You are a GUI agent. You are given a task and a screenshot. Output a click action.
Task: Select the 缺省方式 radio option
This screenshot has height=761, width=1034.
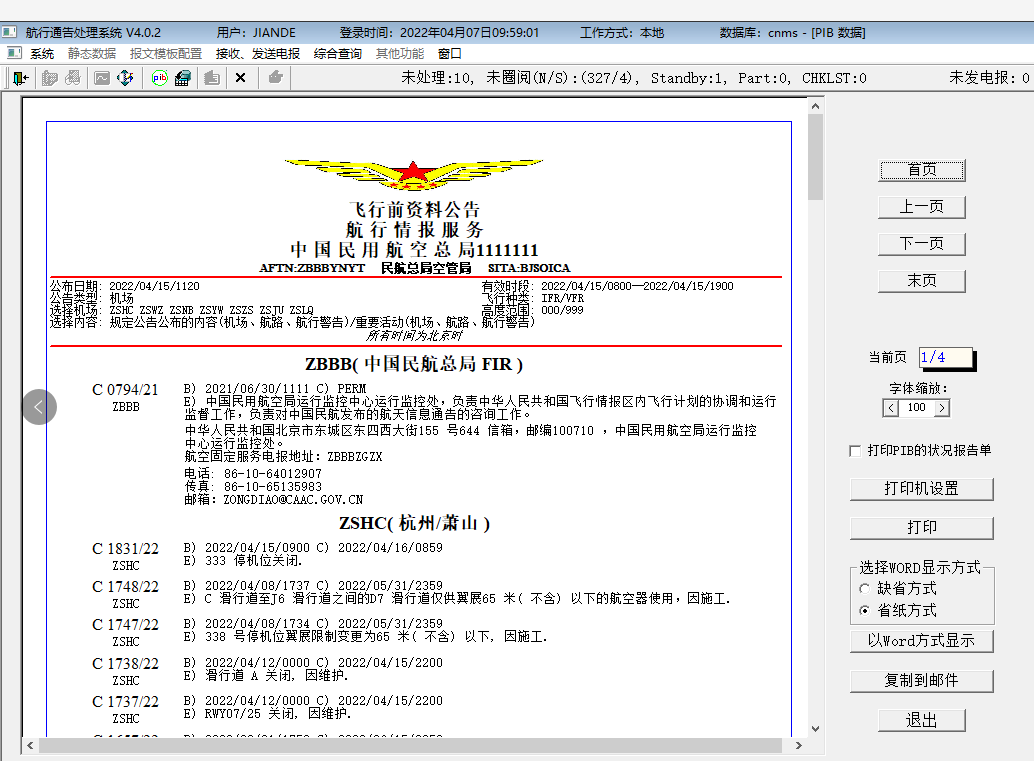pos(865,589)
